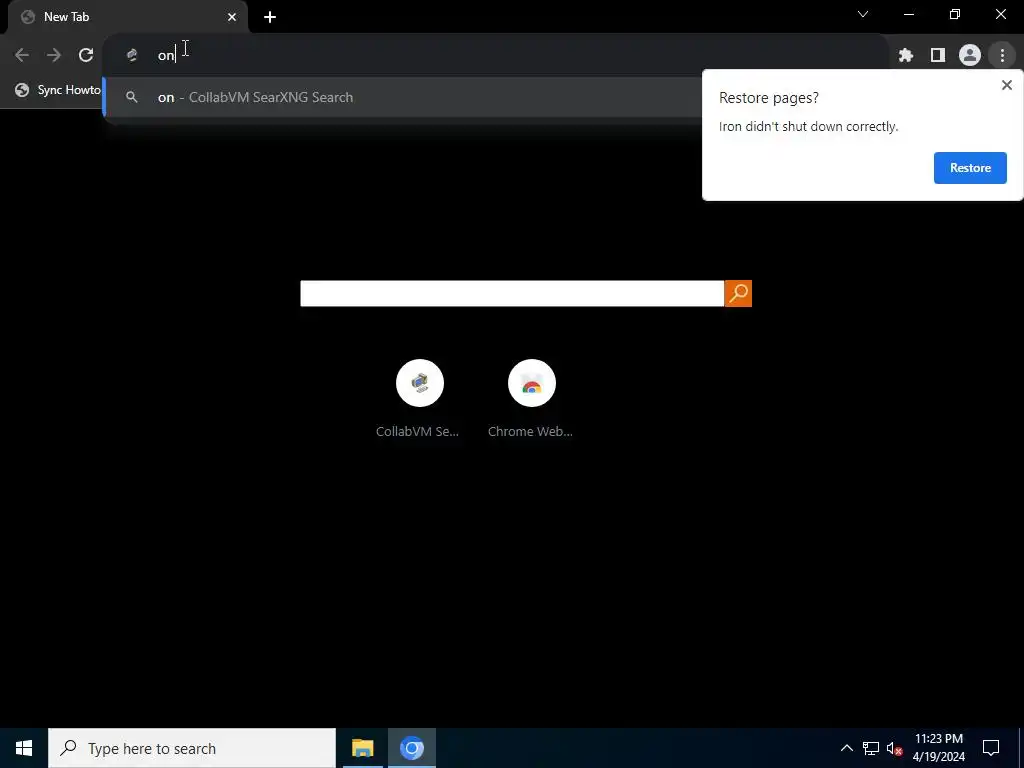The width and height of the screenshot is (1024, 768).
Task: Open the notification center icon
Action: (991, 748)
